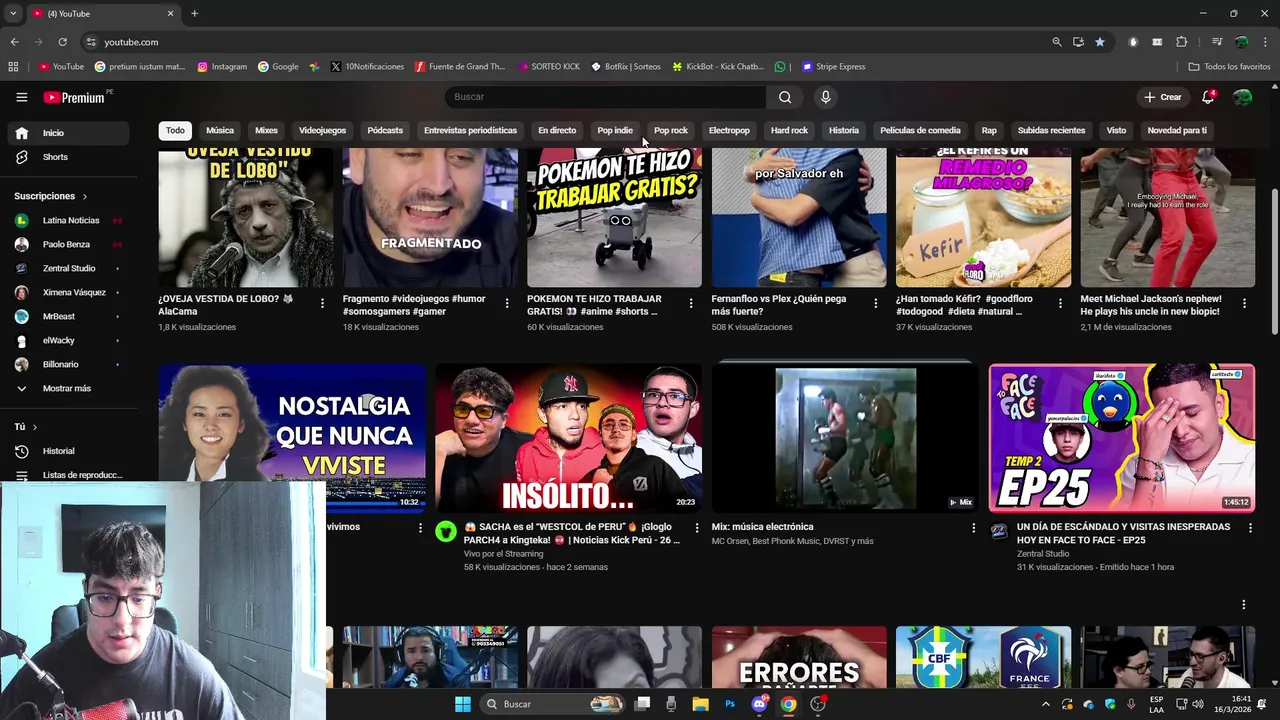
Task: Select the Música filter chip
Action: pyautogui.click(x=220, y=130)
